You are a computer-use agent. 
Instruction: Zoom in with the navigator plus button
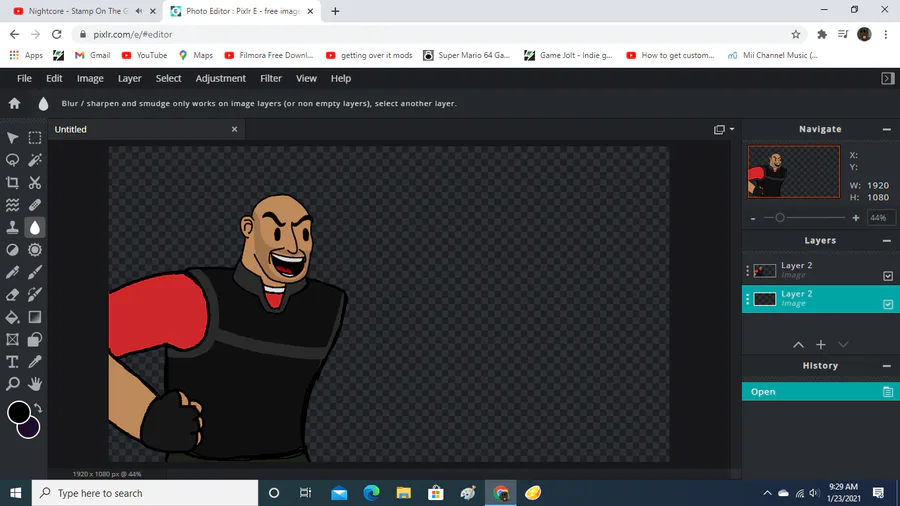point(856,218)
